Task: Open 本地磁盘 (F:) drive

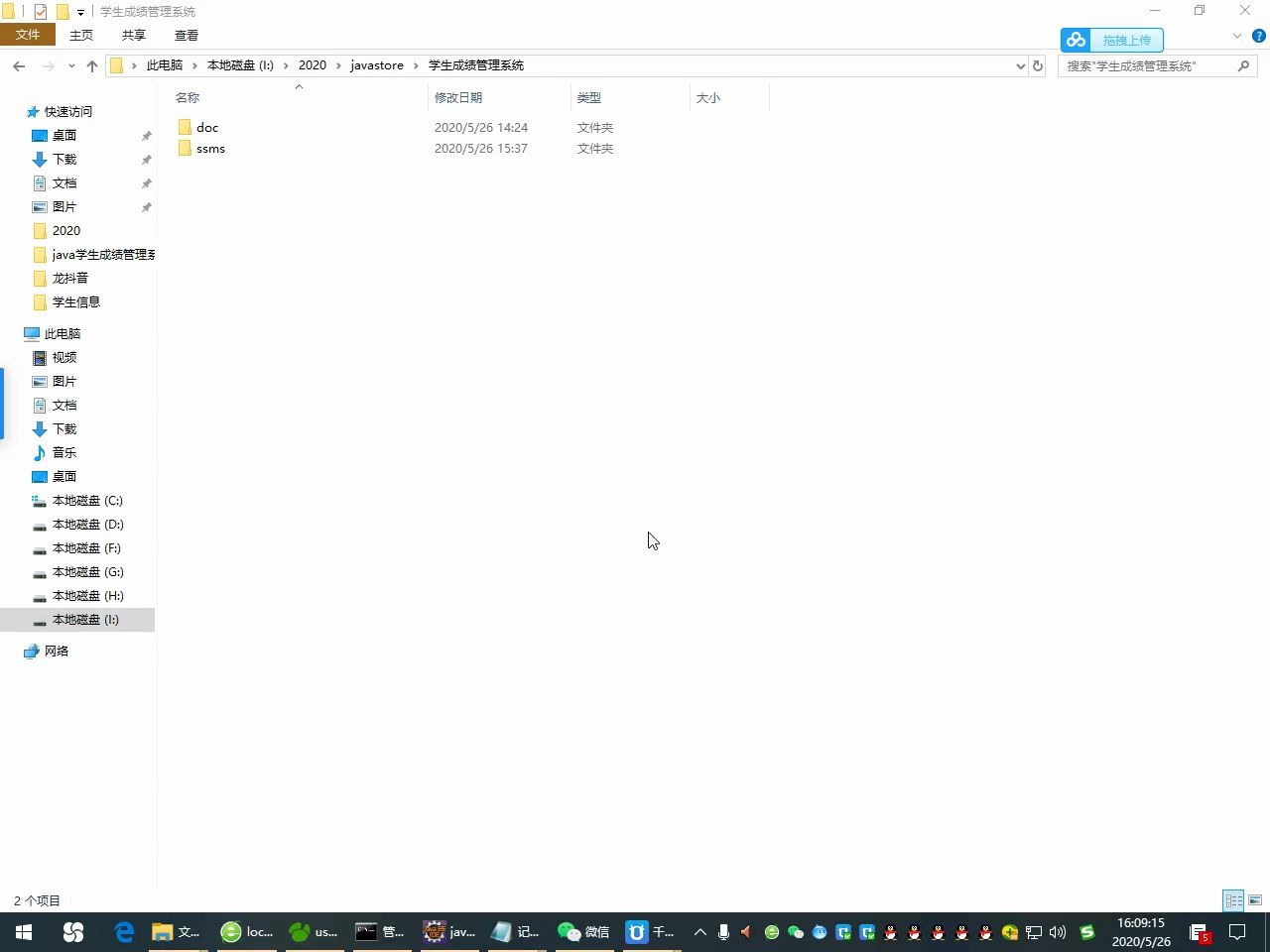Action: coord(86,548)
